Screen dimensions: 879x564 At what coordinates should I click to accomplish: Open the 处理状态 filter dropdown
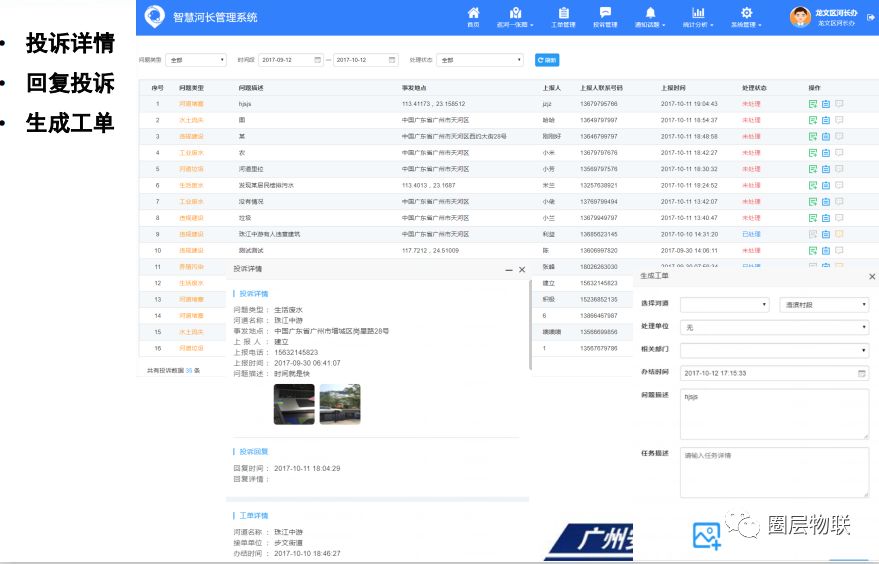tap(480, 59)
